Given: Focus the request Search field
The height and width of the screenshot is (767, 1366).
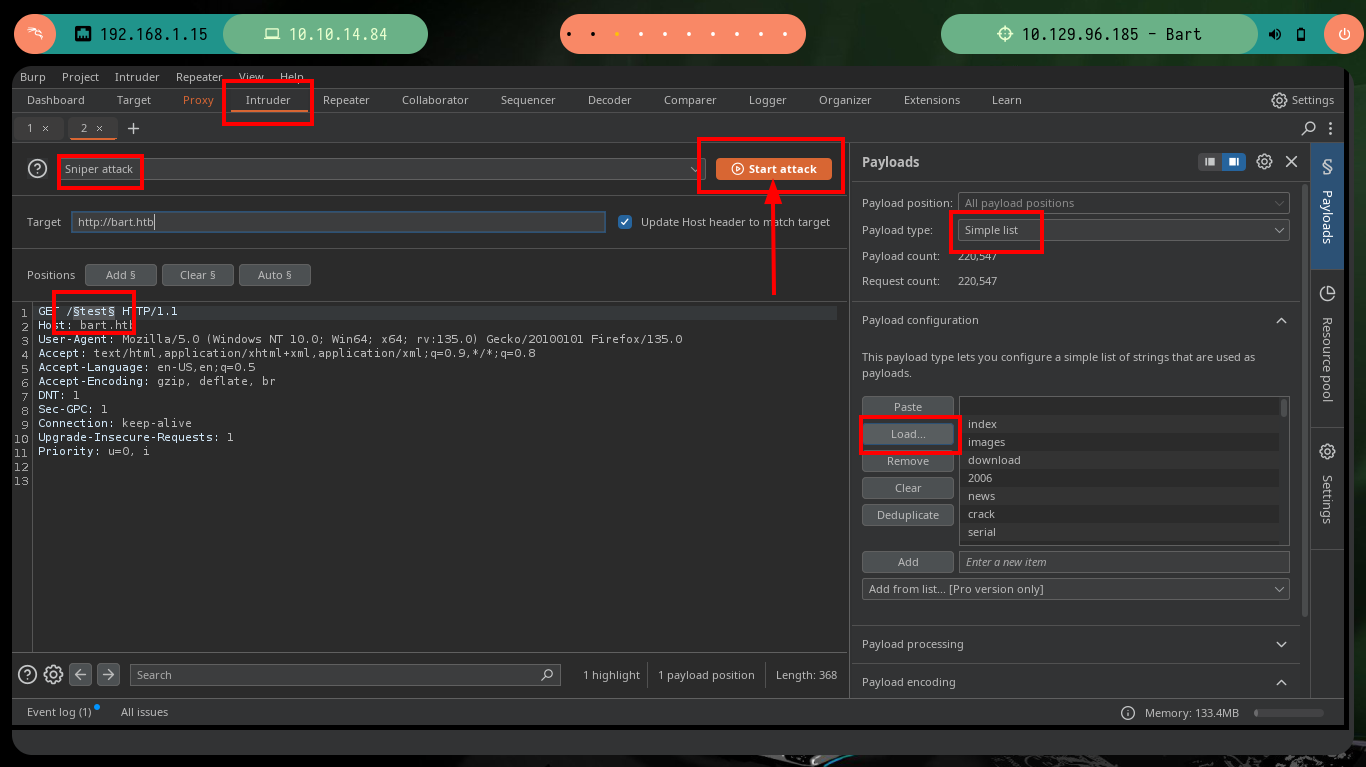Looking at the screenshot, I should 345,675.
